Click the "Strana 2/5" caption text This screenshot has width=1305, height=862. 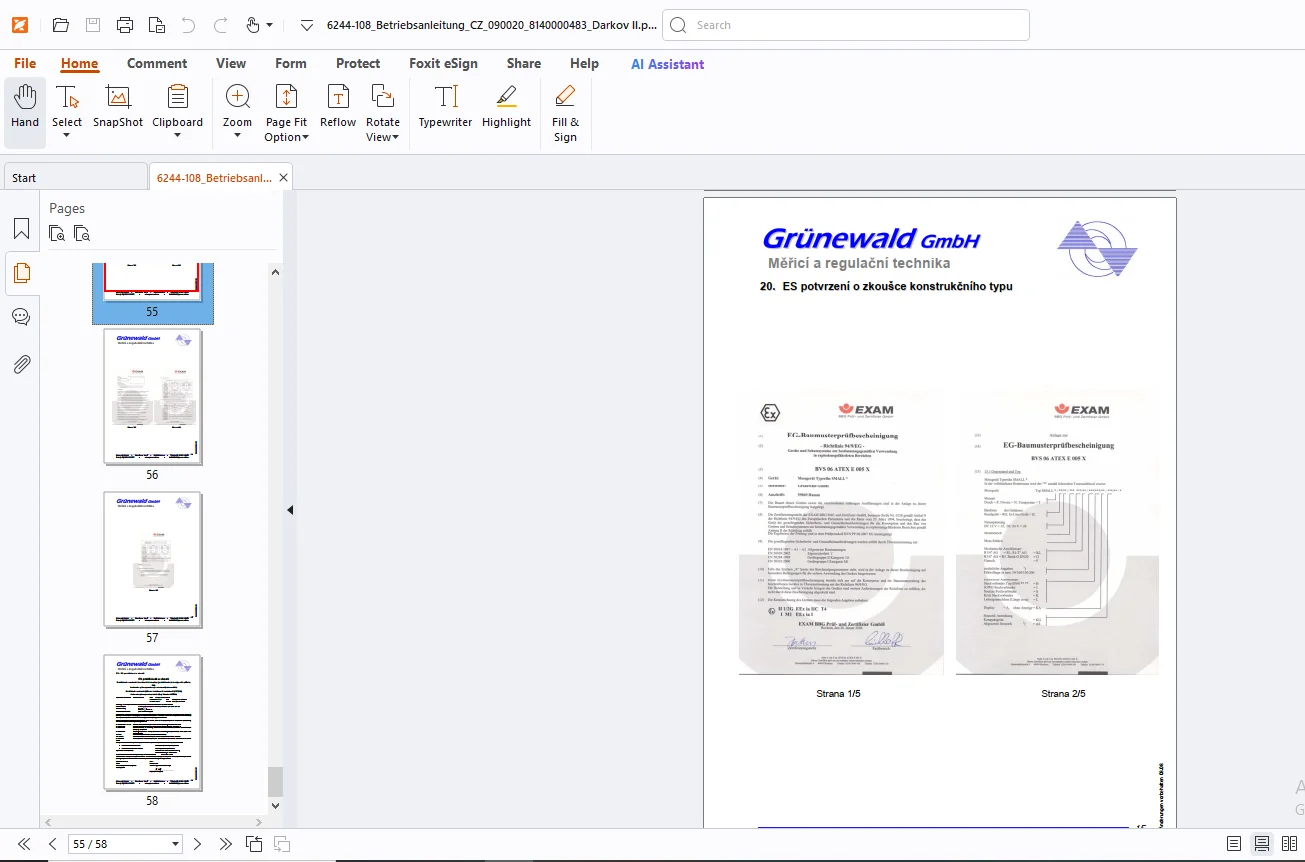(1063, 693)
